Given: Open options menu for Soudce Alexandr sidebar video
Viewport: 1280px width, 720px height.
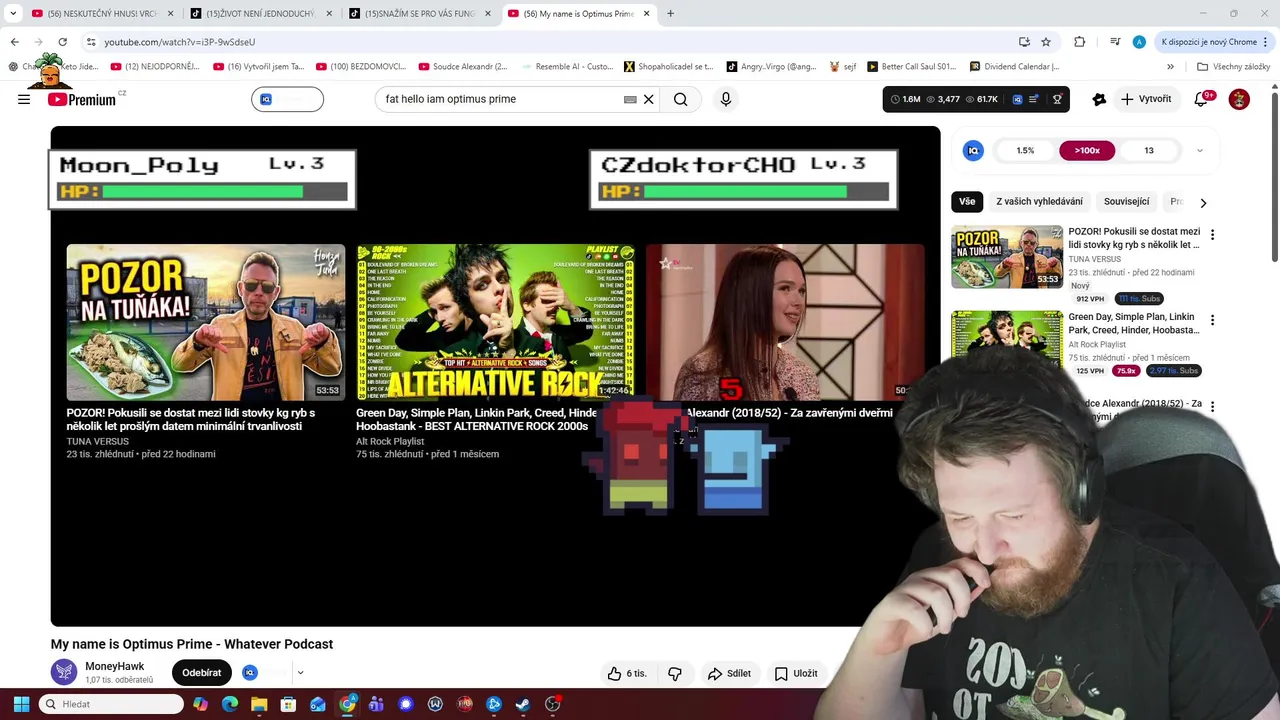Looking at the screenshot, I should coord(1212,407).
